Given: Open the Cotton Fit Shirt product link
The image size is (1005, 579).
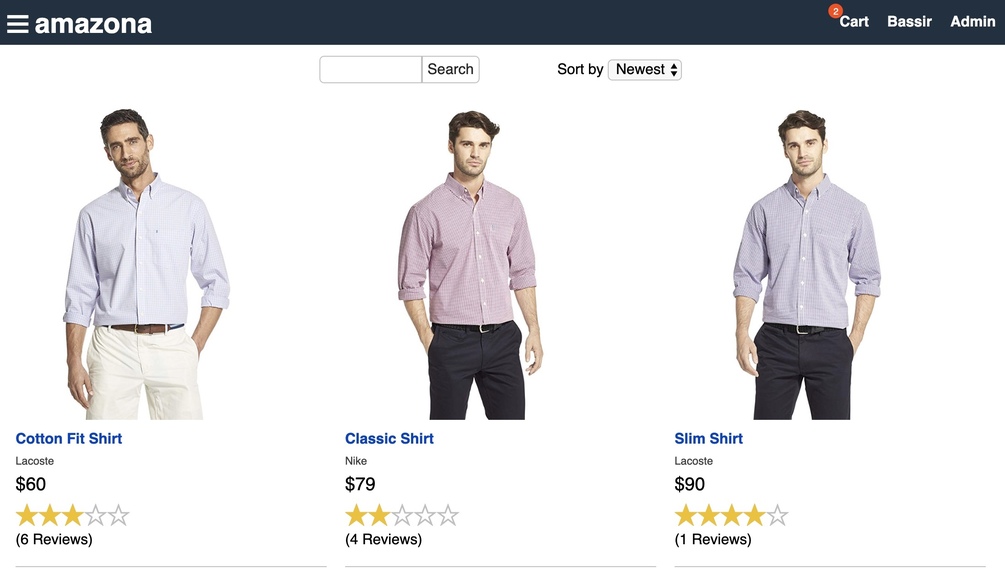Looking at the screenshot, I should (69, 438).
